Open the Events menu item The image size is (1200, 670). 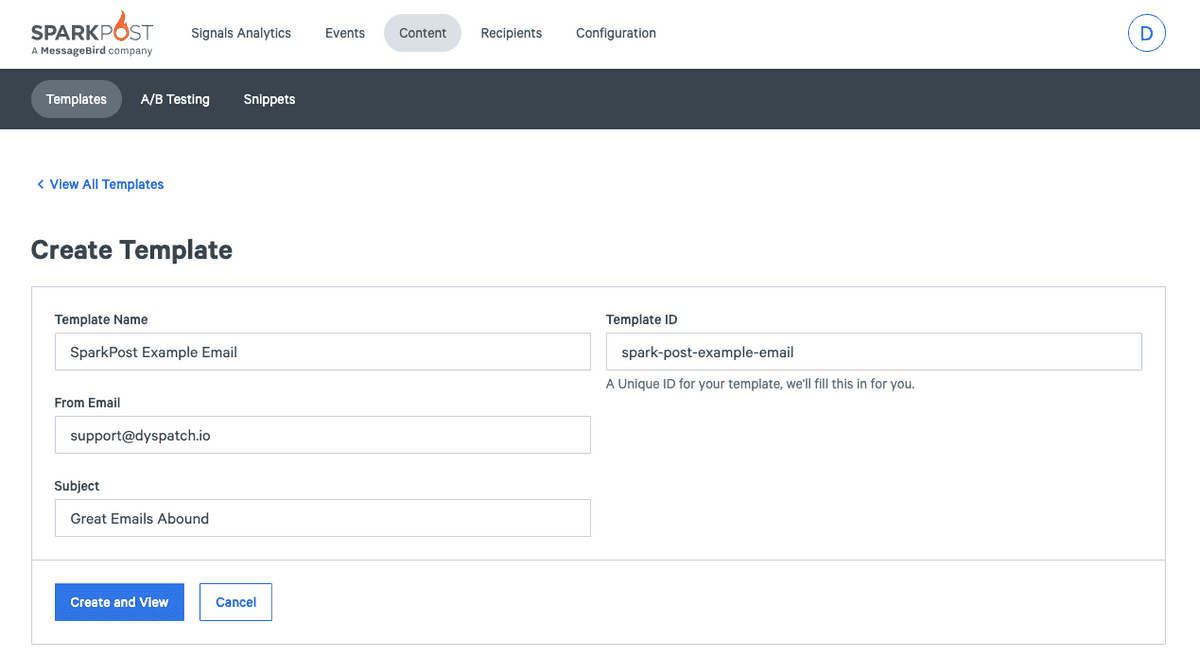pos(345,33)
